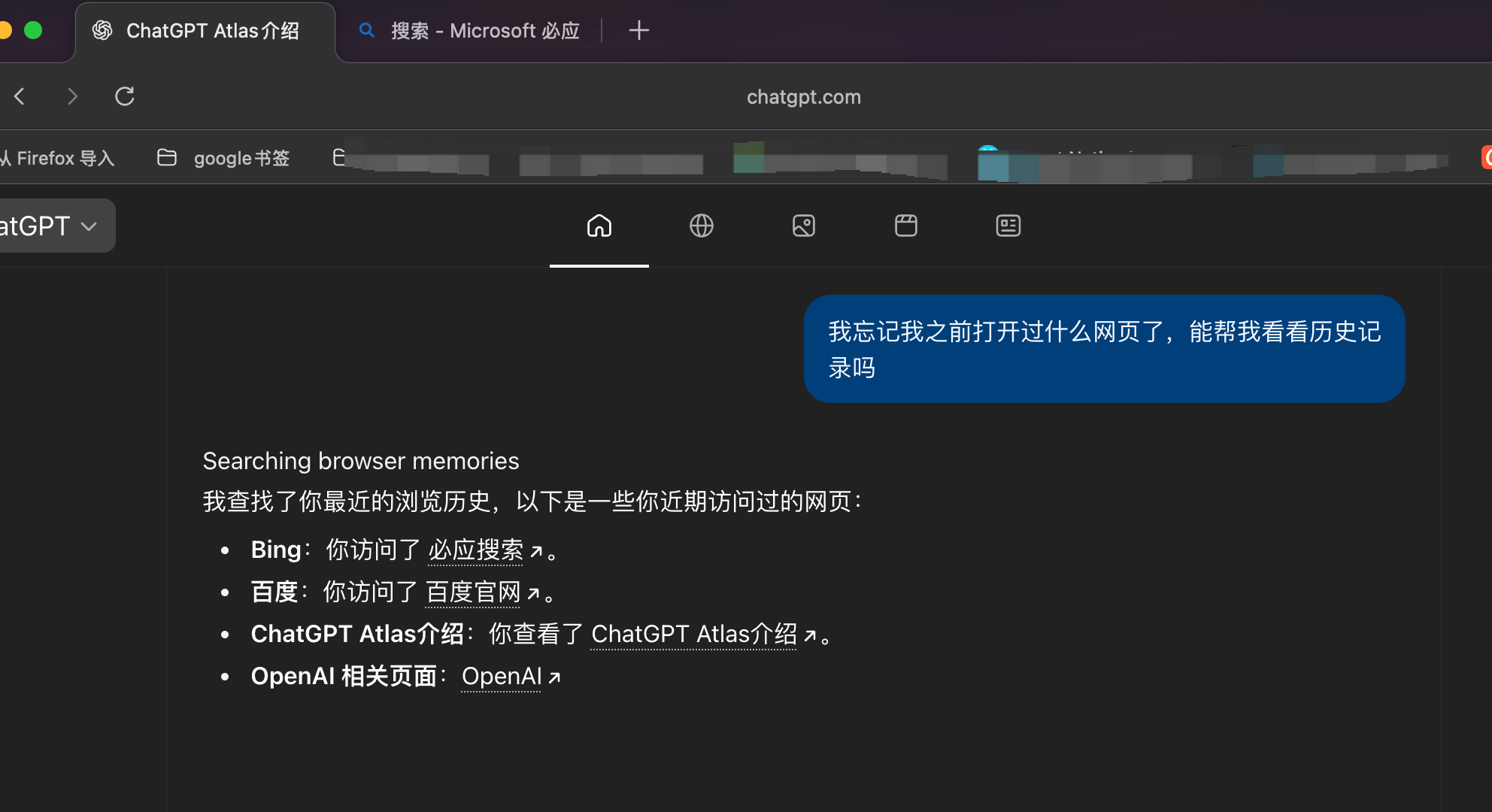
Task: Open the home tab icon
Action: (599, 226)
